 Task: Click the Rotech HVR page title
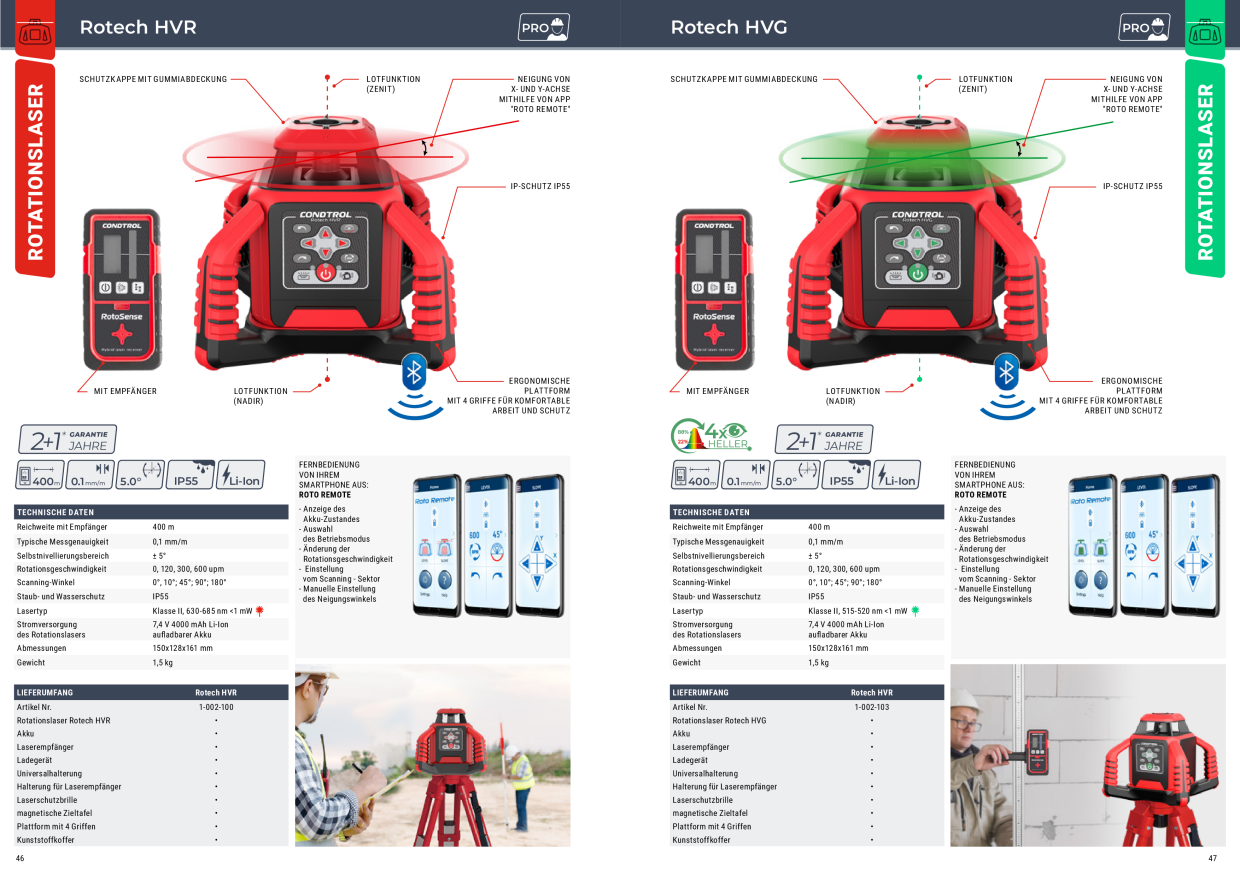[138, 27]
